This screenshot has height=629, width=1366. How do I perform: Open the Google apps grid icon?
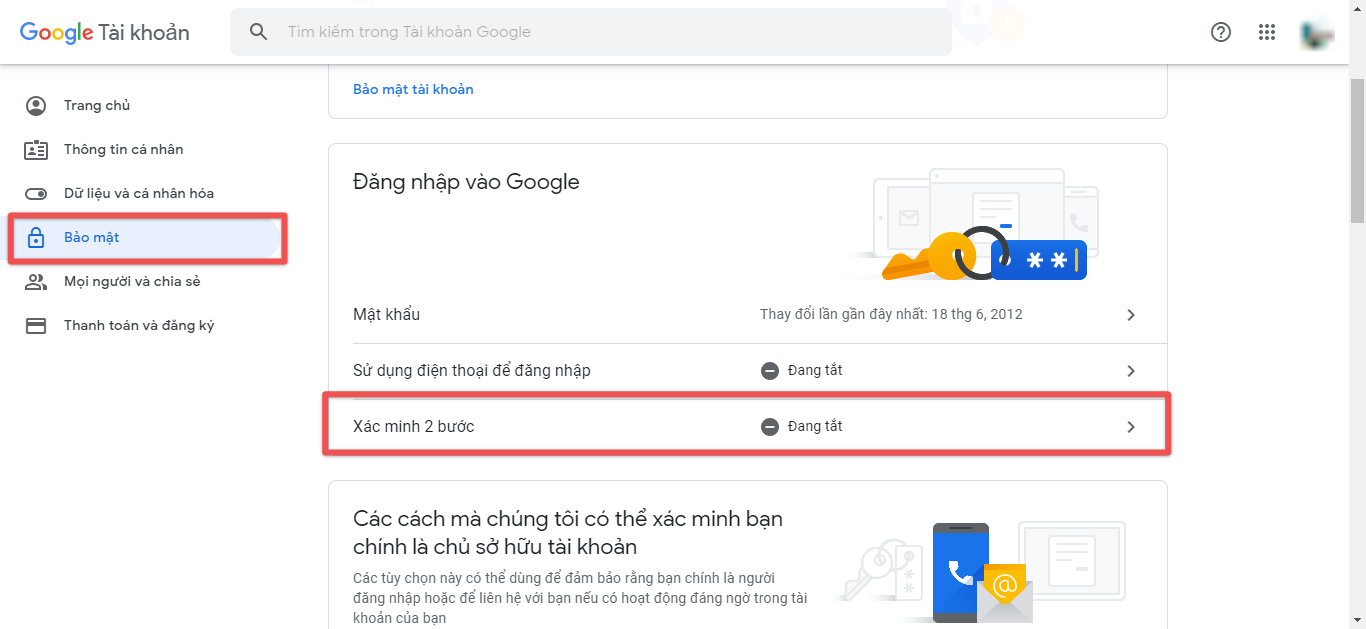[1267, 32]
